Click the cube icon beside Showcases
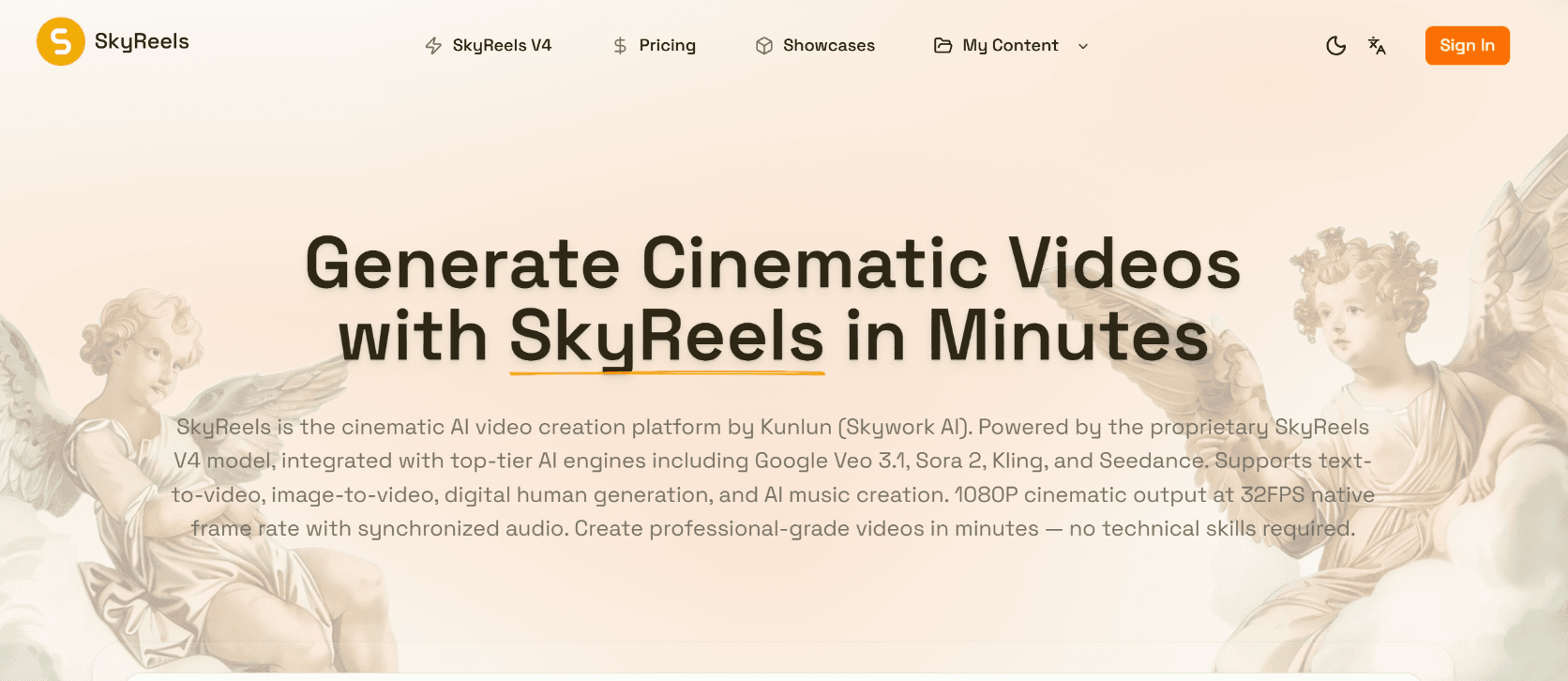 coord(764,46)
